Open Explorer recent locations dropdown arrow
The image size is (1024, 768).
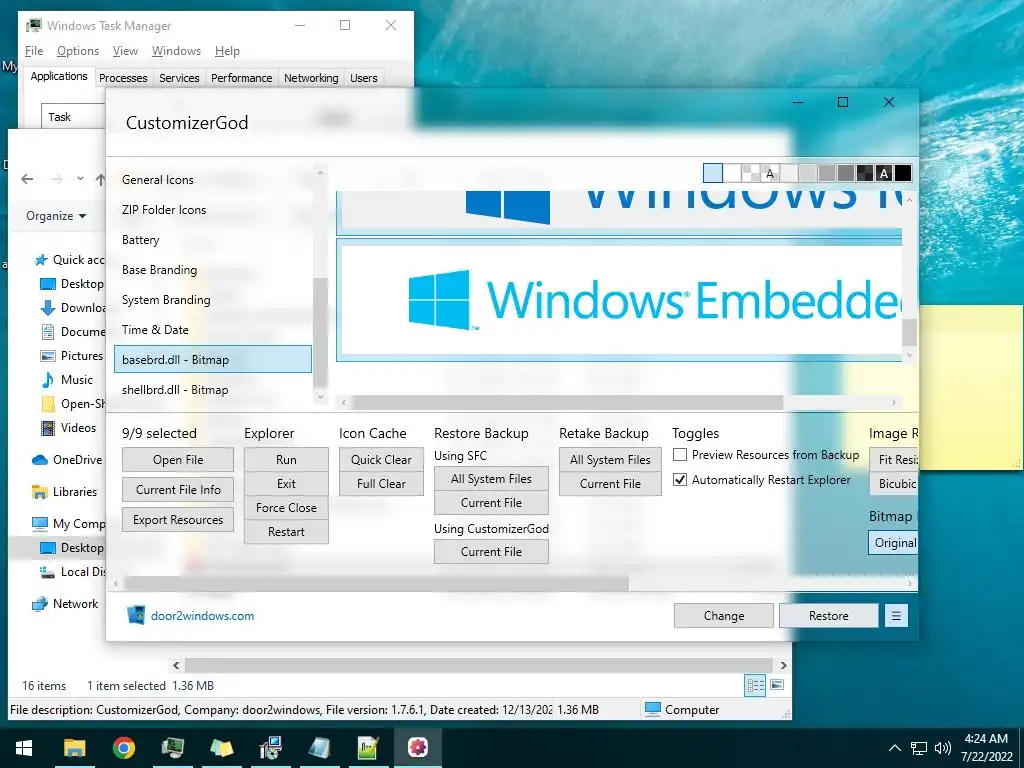[80, 178]
